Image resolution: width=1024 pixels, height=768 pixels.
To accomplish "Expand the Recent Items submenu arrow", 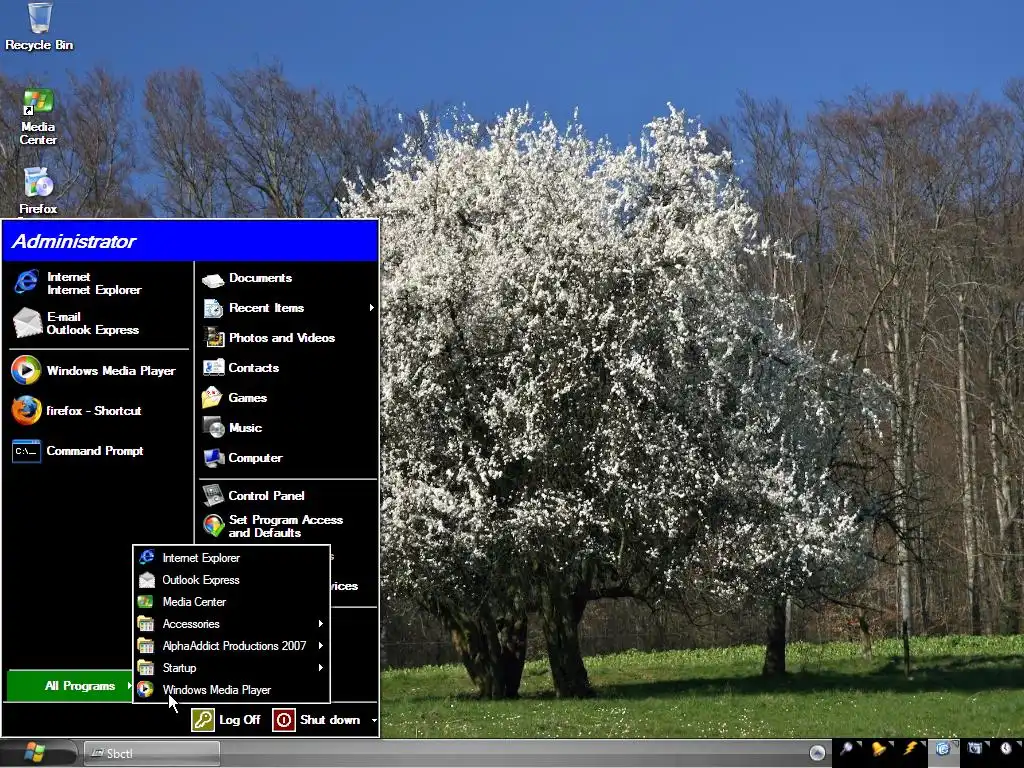I will (x=372, y=308).
